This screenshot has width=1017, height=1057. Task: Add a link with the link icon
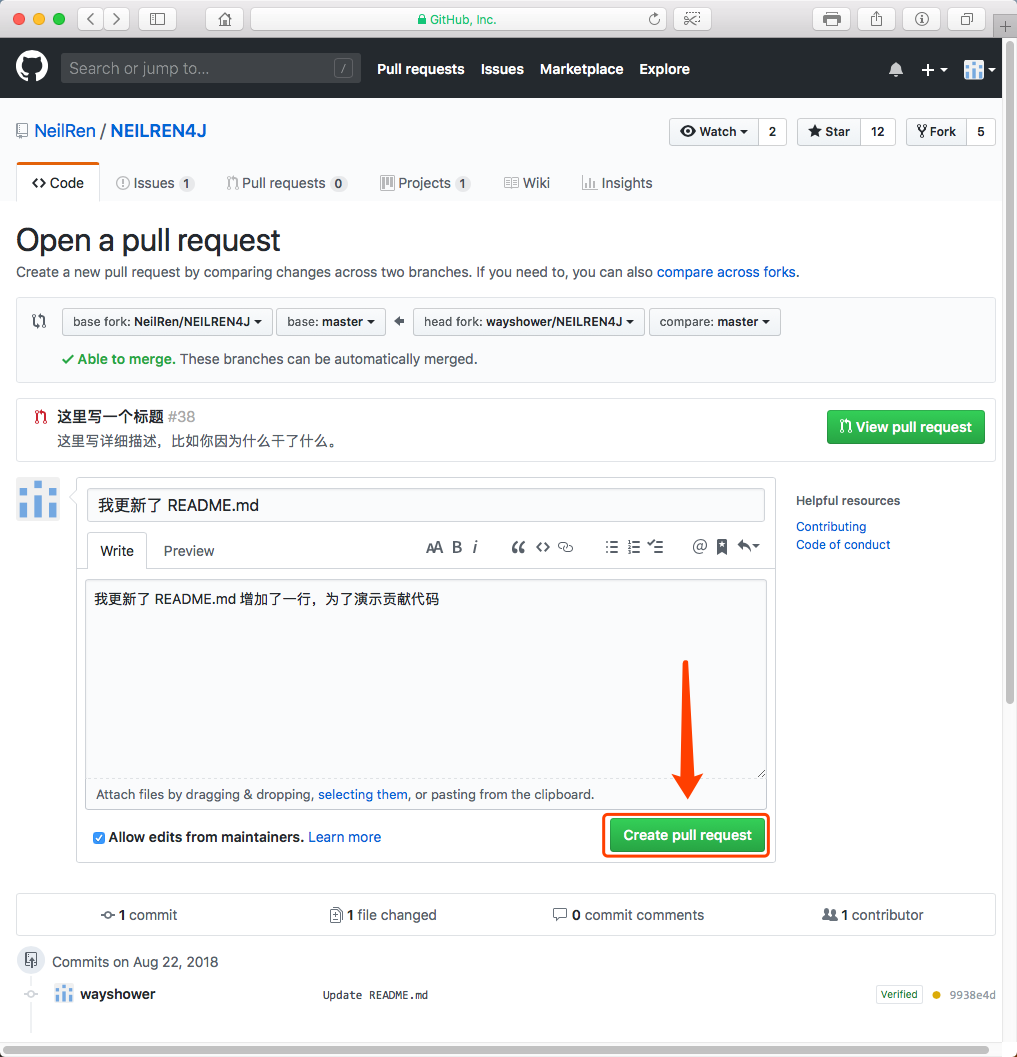tap(566, 547)
